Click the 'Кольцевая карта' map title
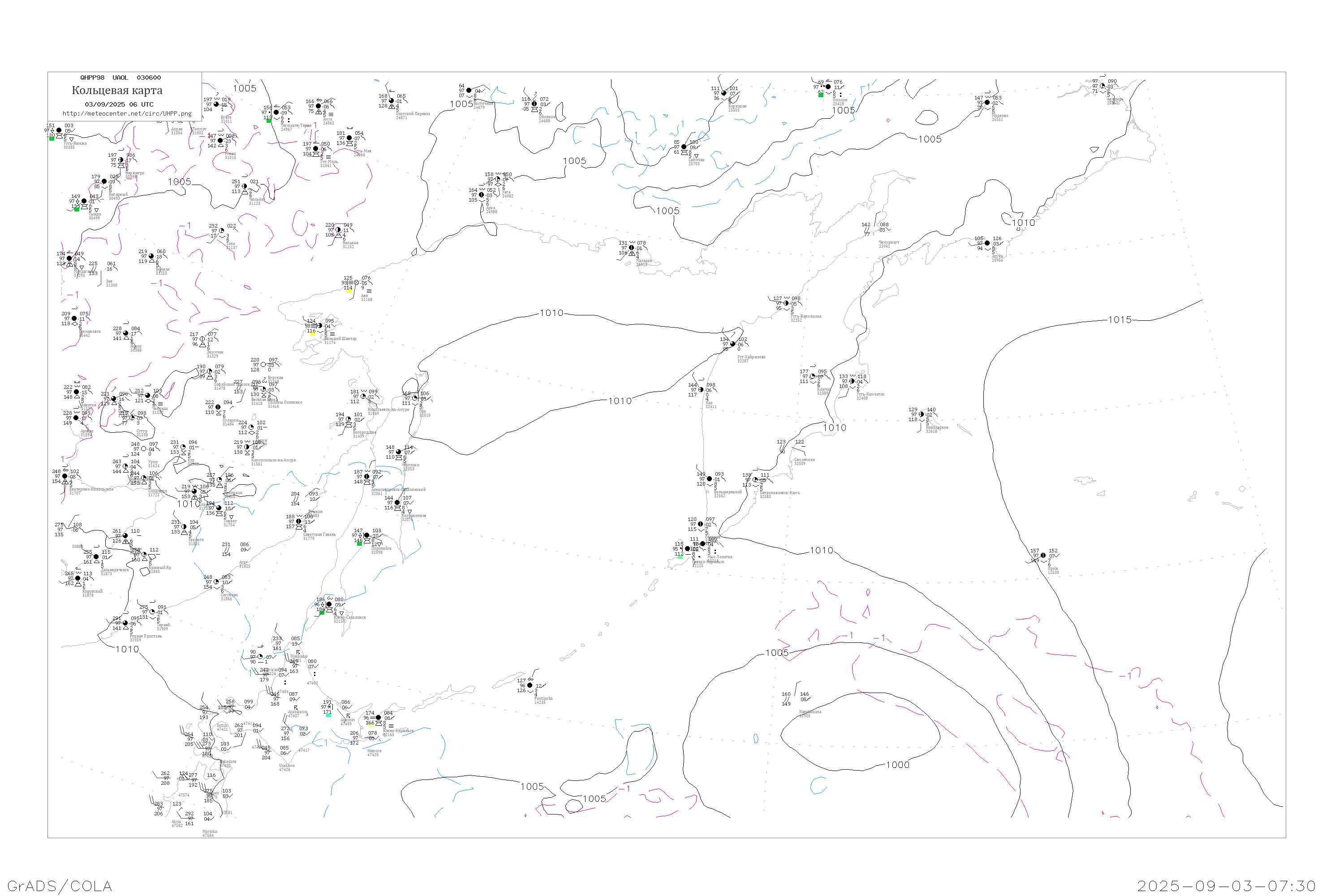1344x896 pixels. click(x=117, y=90)
